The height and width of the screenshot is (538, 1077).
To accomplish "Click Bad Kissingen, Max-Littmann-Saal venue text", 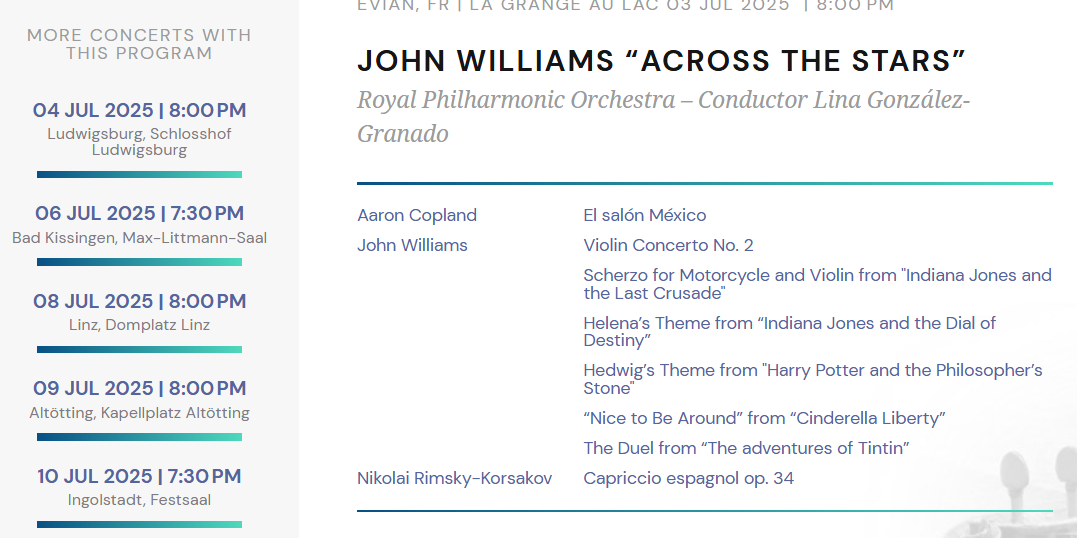I will pyautogui.click(x=139, y=238).
